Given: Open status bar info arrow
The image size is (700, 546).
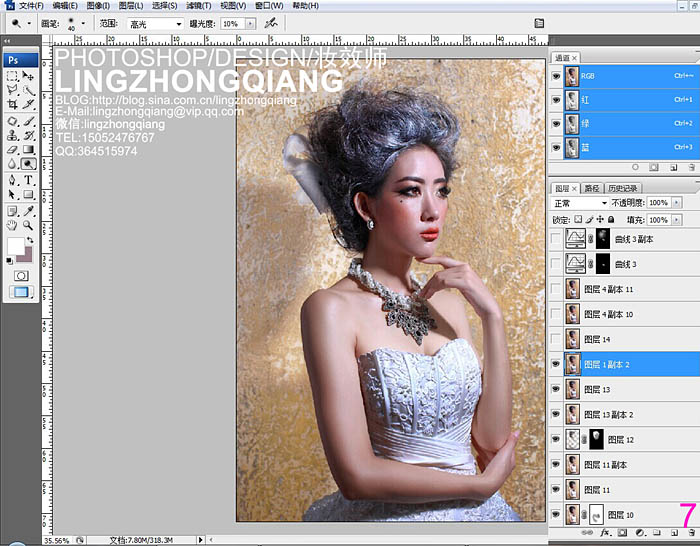Looking at the screenshot, I should tap(200, 540).
